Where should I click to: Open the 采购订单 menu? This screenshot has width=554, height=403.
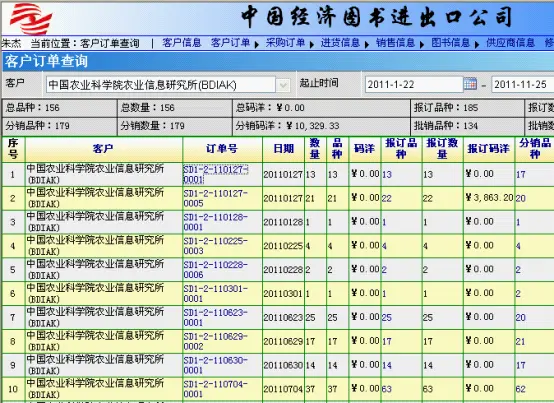click(285, 43)
